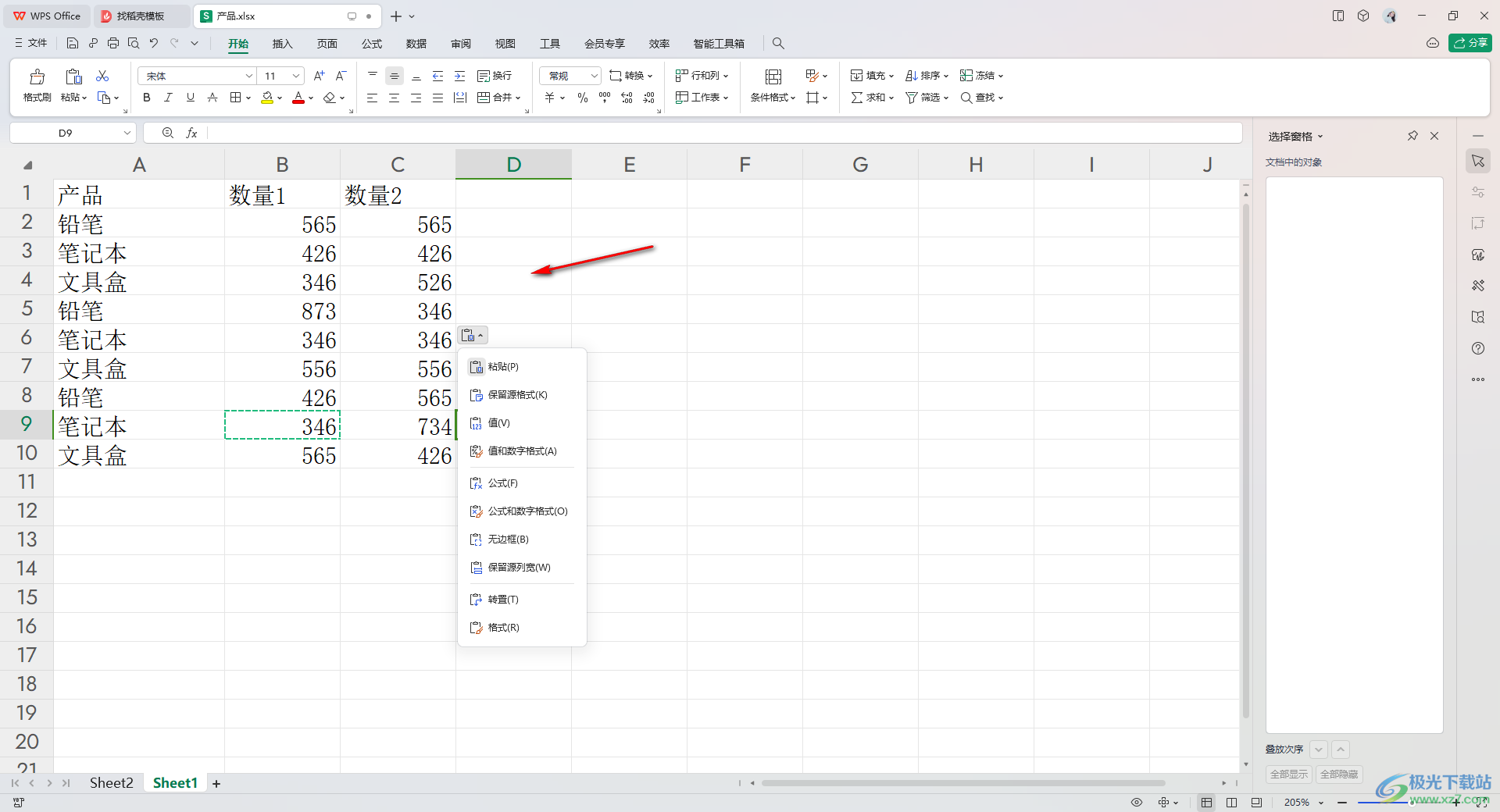The image size is (1500, 812).
Task: Click the Print icon in quick toolbar
Action: point(113,43)
